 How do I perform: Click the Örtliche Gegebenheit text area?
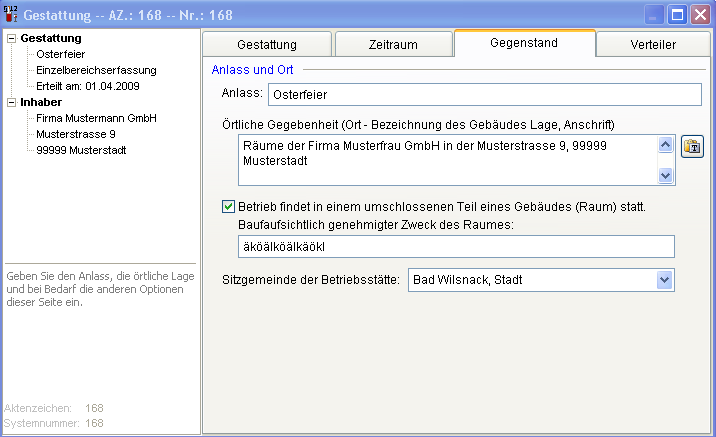[x=446, y=160]
